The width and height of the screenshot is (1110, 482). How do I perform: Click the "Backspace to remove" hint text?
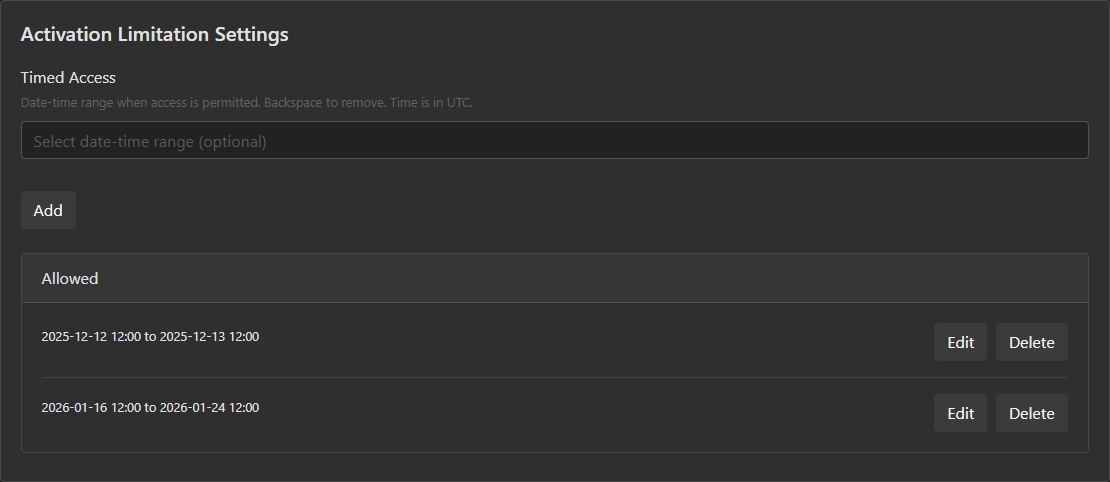pyautogui.click(x=324, y=103)
